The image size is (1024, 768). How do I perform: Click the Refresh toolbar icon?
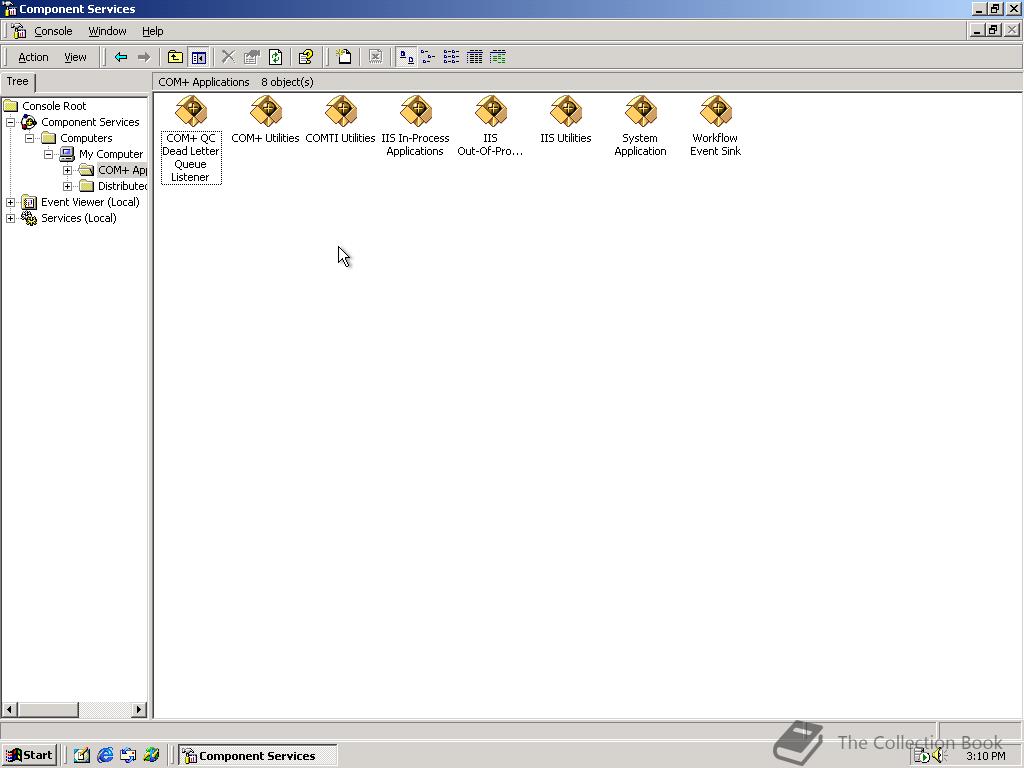(x=276, y=57)
